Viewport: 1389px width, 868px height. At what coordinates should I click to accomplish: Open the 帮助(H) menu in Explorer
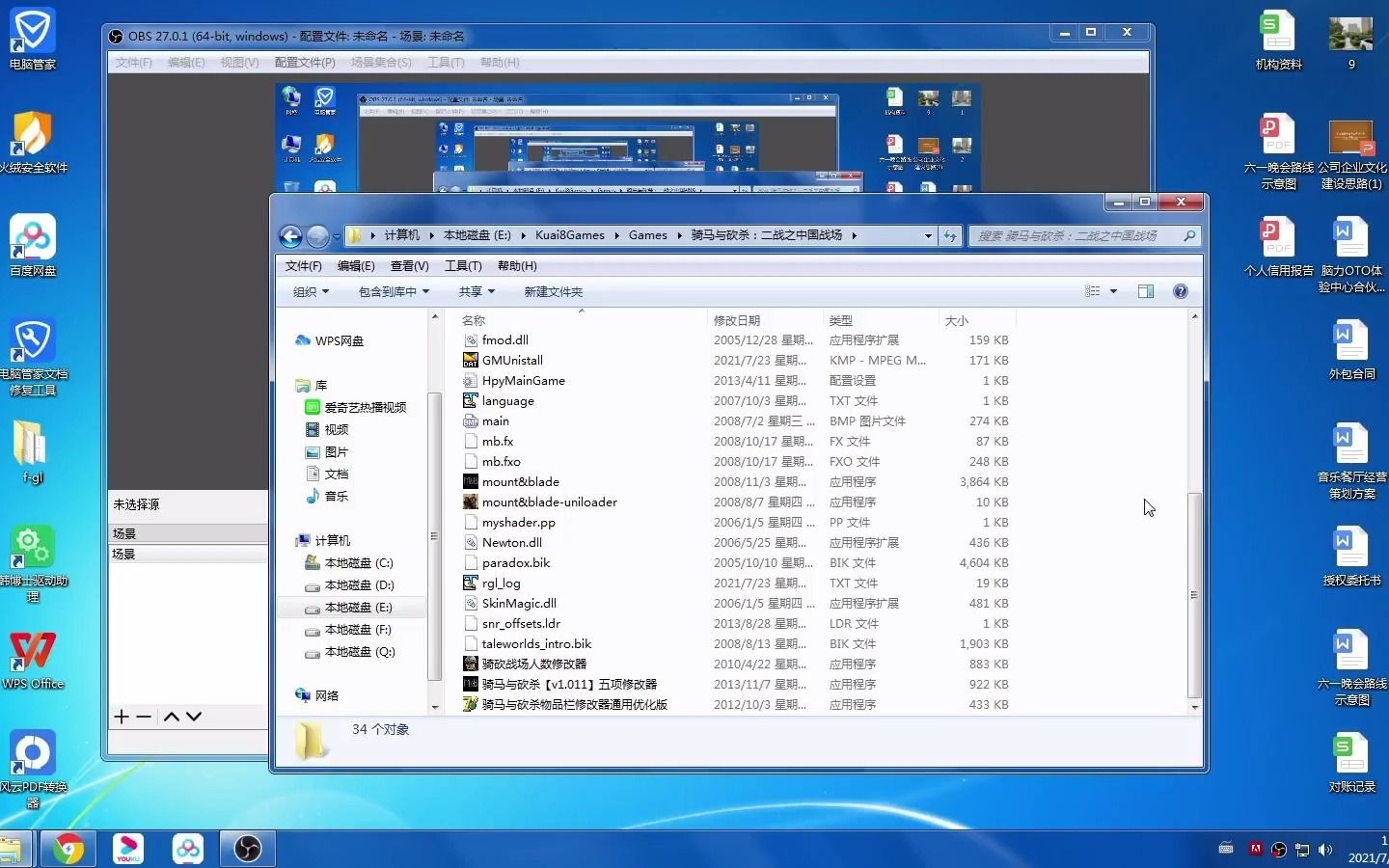pyautogui.click(x=517, y=266)
